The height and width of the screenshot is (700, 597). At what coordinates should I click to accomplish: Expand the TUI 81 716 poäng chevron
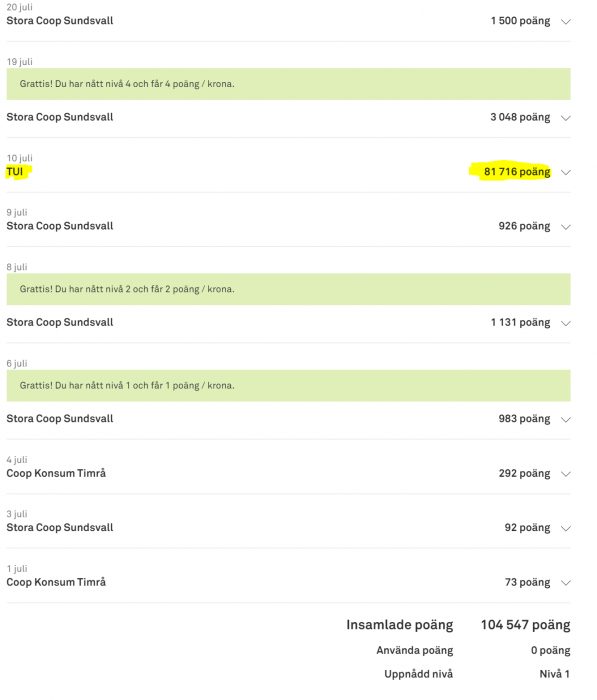(566, 172)
